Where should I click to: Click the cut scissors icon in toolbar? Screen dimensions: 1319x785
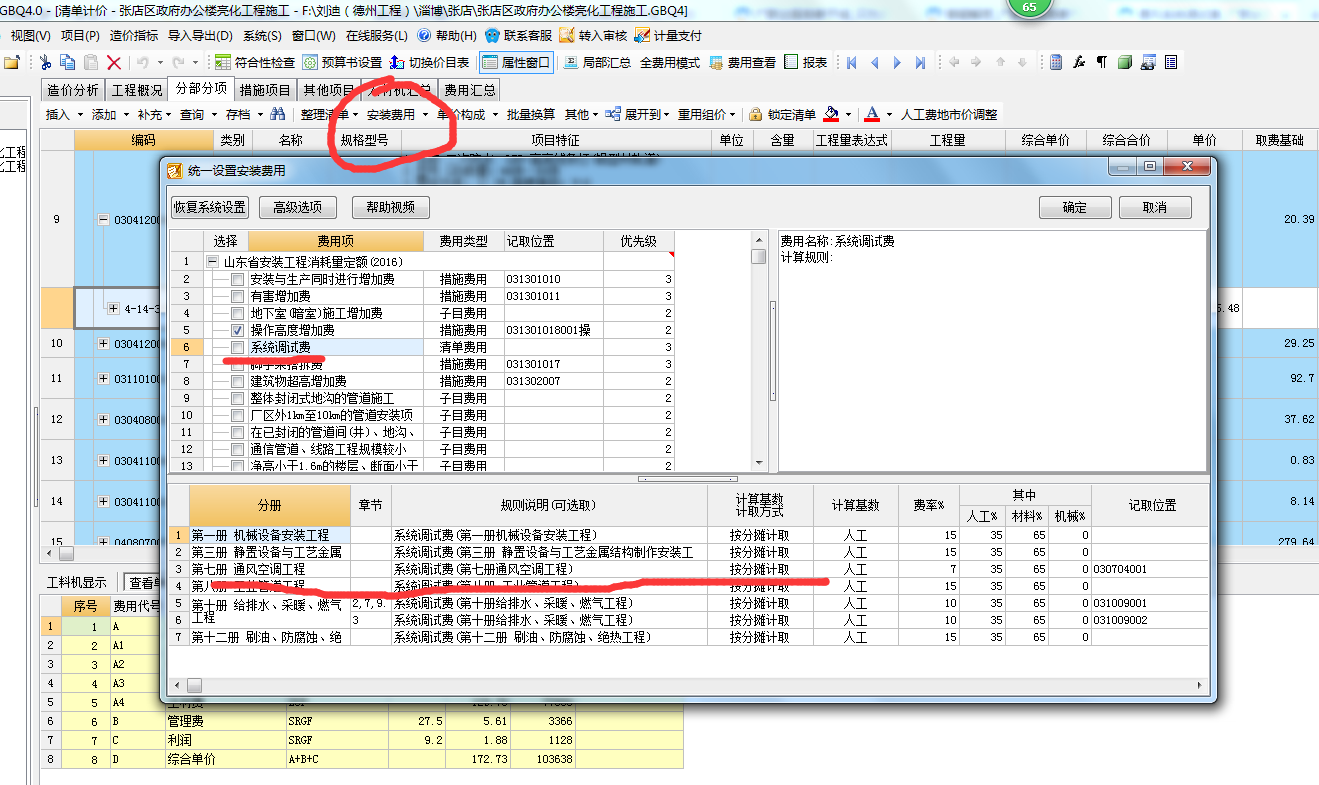click(x=45, y=62)
